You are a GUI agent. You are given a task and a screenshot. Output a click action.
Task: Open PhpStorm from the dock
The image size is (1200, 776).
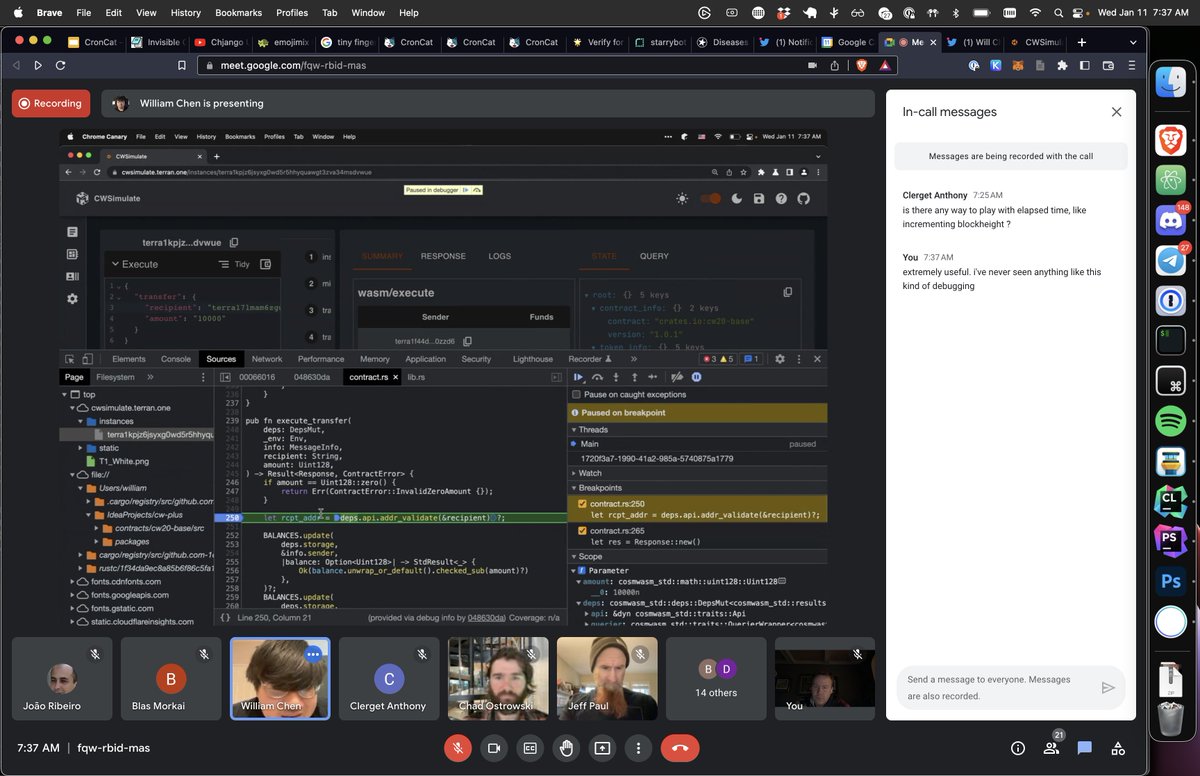pyautogui.click(x=1170, y=541)
